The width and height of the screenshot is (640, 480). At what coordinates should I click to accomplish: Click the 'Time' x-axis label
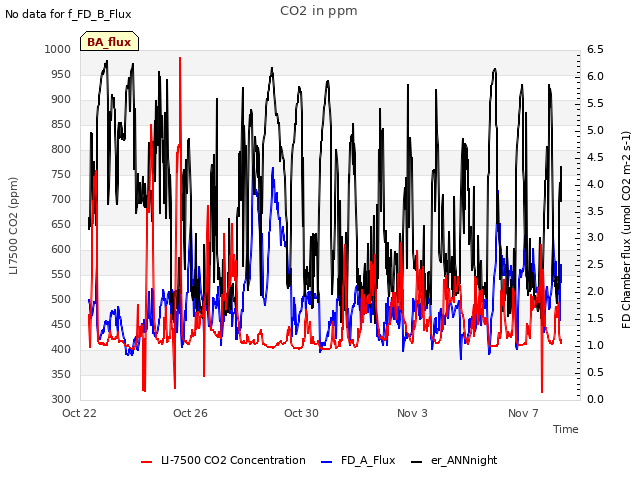[x=566, y=429]
